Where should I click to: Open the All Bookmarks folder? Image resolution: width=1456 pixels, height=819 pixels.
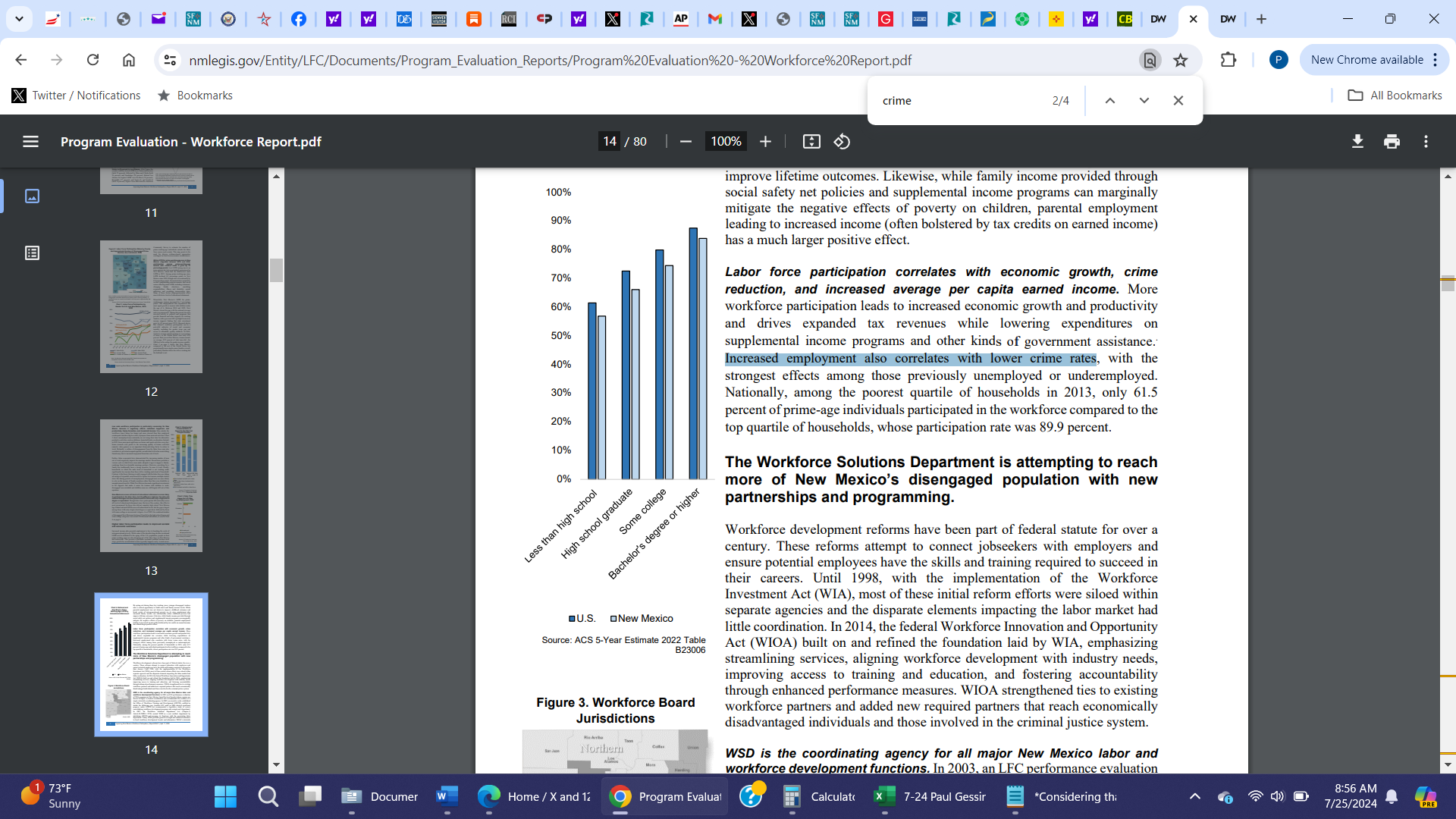pos(1395,96)
